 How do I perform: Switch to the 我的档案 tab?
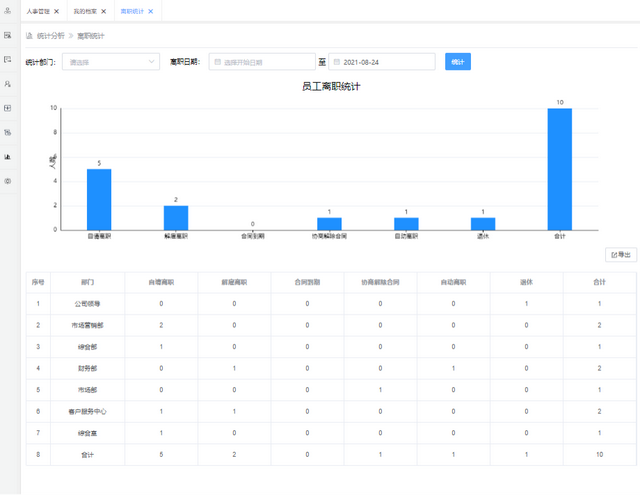click(x=86, y=11)
